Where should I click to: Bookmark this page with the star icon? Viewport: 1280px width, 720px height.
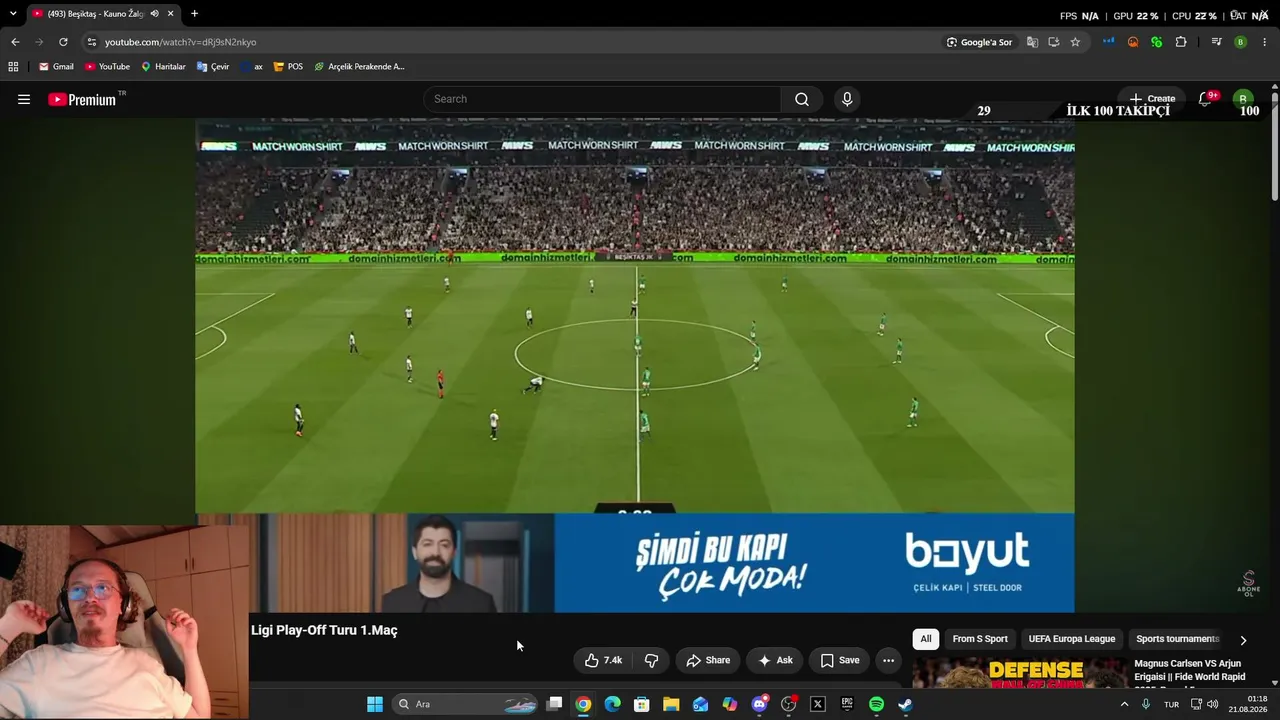tap(1075, 42)
